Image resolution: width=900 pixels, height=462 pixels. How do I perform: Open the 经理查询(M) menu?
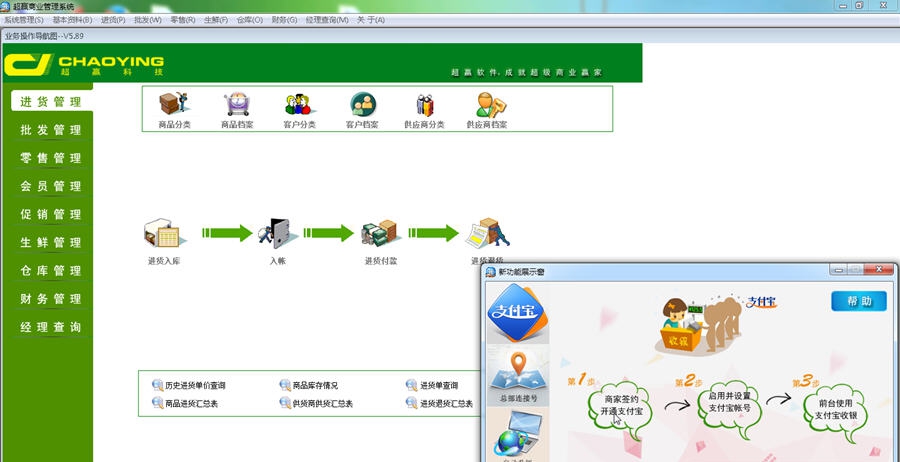pyautogui.click(x=327, y=20)
